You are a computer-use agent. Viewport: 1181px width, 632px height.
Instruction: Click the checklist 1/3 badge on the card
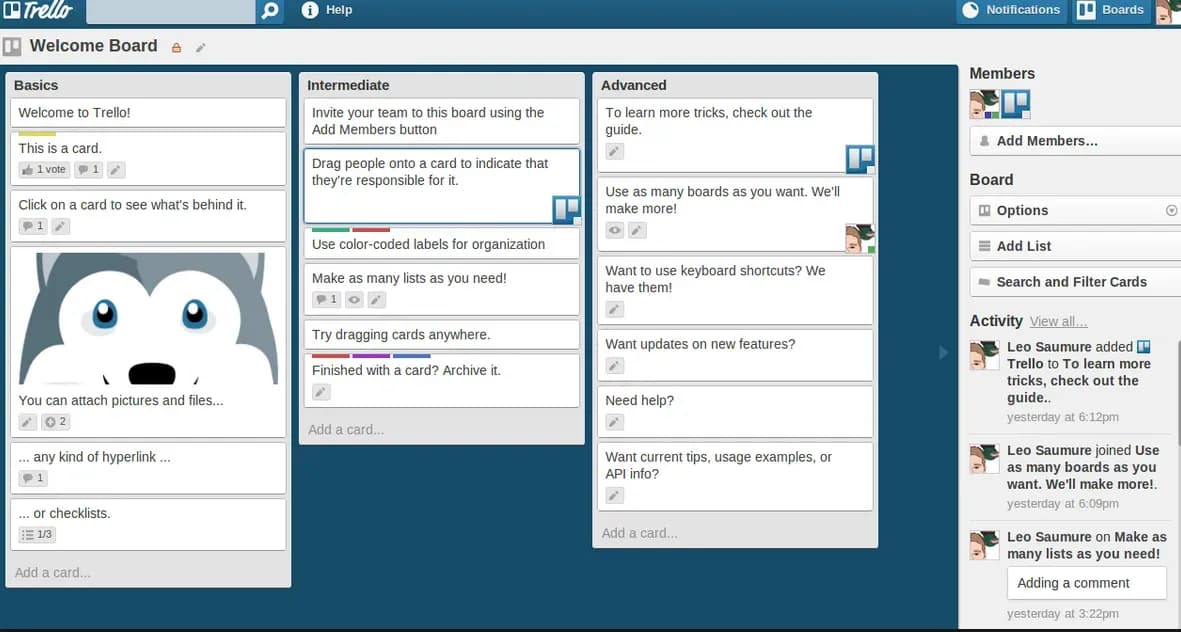[x=37, y=535]
